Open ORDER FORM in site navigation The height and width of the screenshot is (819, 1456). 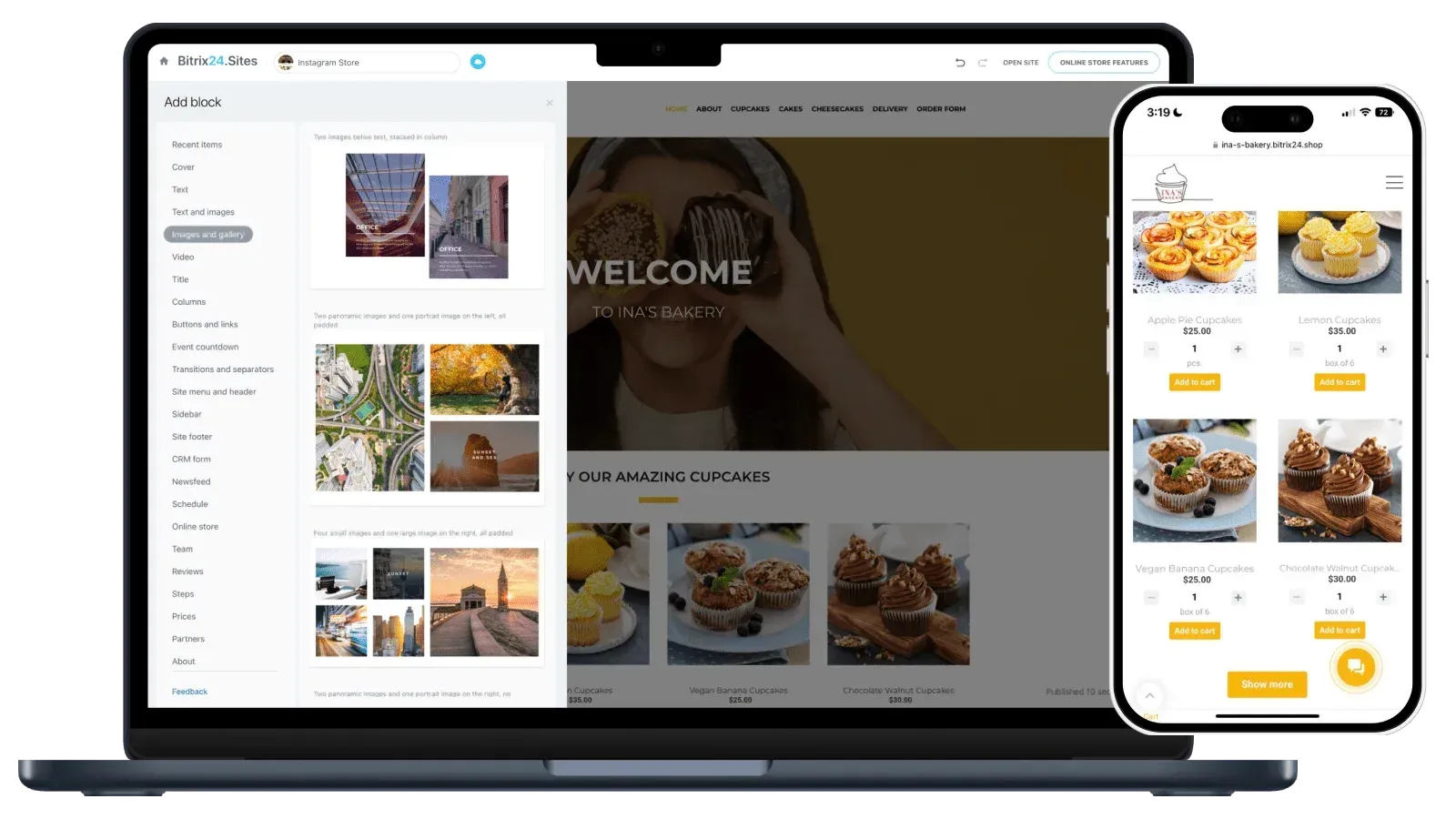[x=941, y=109]
